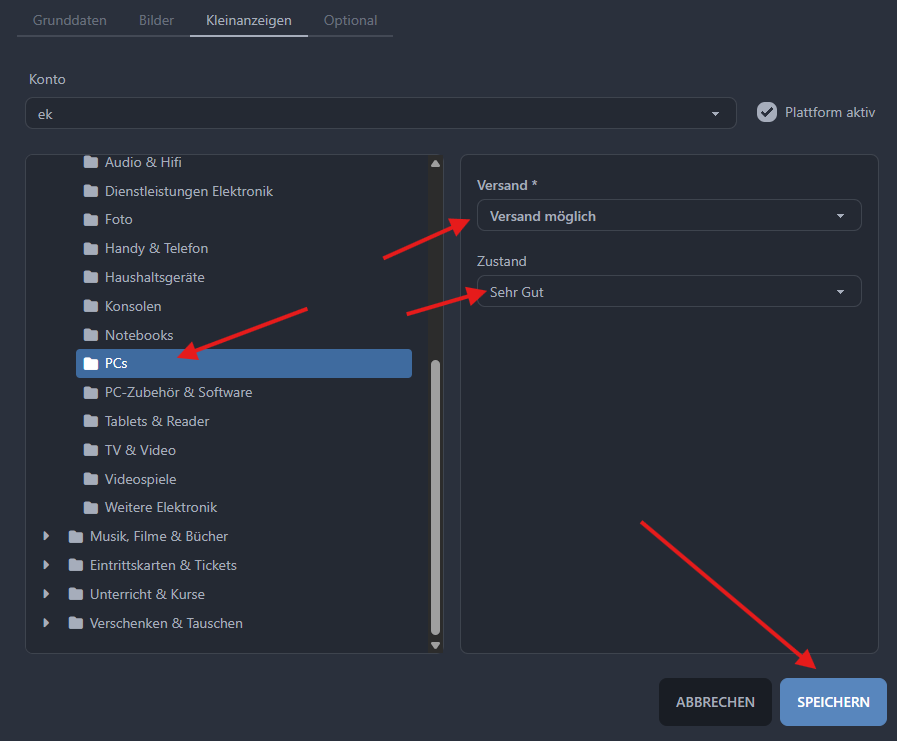The height and width of the screenshot is (741, 897).
Task: Open the Zustand condition dropdown
Action: point(668,292)
